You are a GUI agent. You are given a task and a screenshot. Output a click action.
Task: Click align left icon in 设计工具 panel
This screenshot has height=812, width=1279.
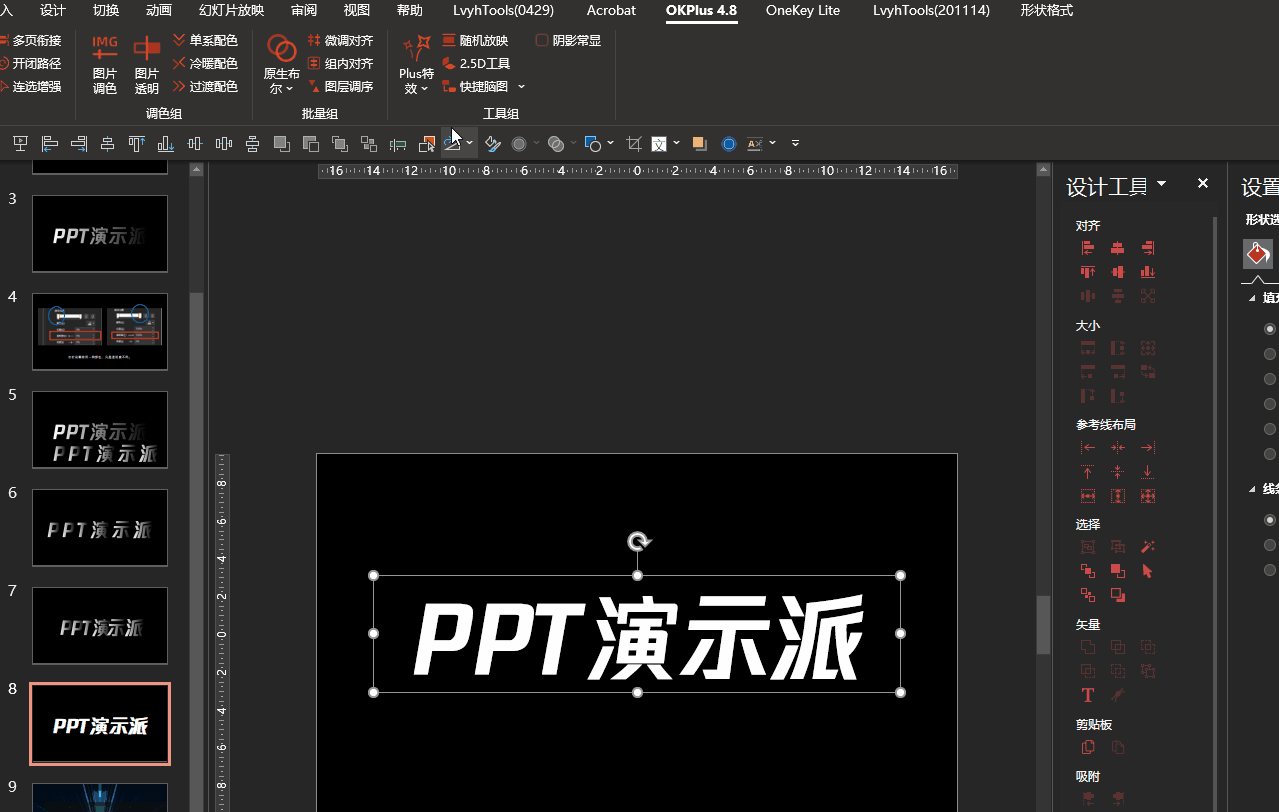(x=1088, y=248)
